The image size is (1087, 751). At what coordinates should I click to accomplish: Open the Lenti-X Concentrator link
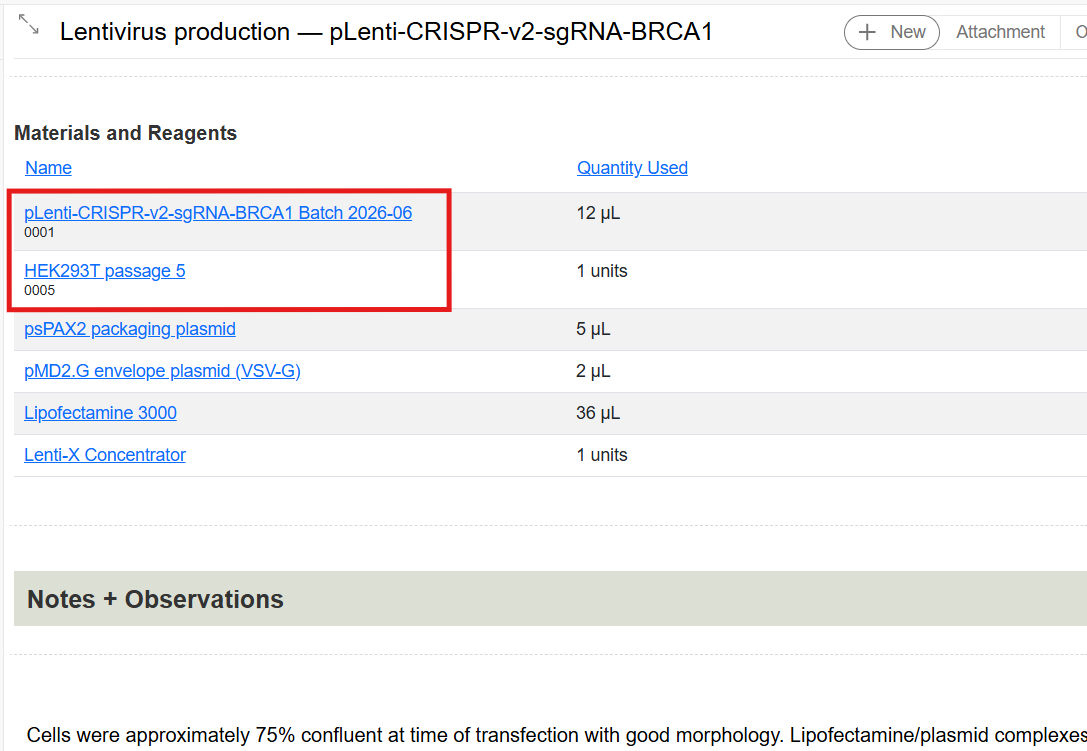105,455
